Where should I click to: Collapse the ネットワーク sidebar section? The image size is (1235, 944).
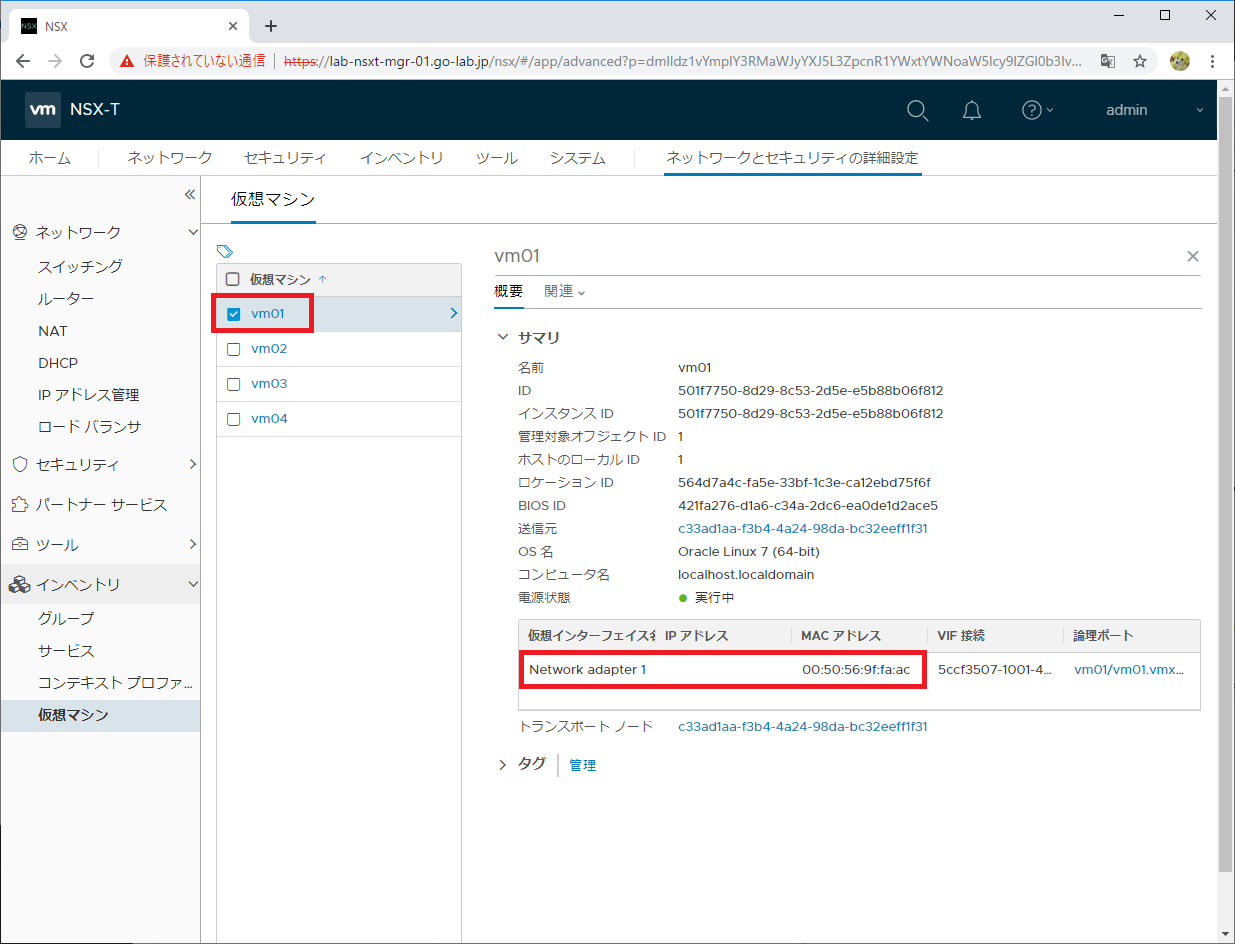[x=192, y=232]
